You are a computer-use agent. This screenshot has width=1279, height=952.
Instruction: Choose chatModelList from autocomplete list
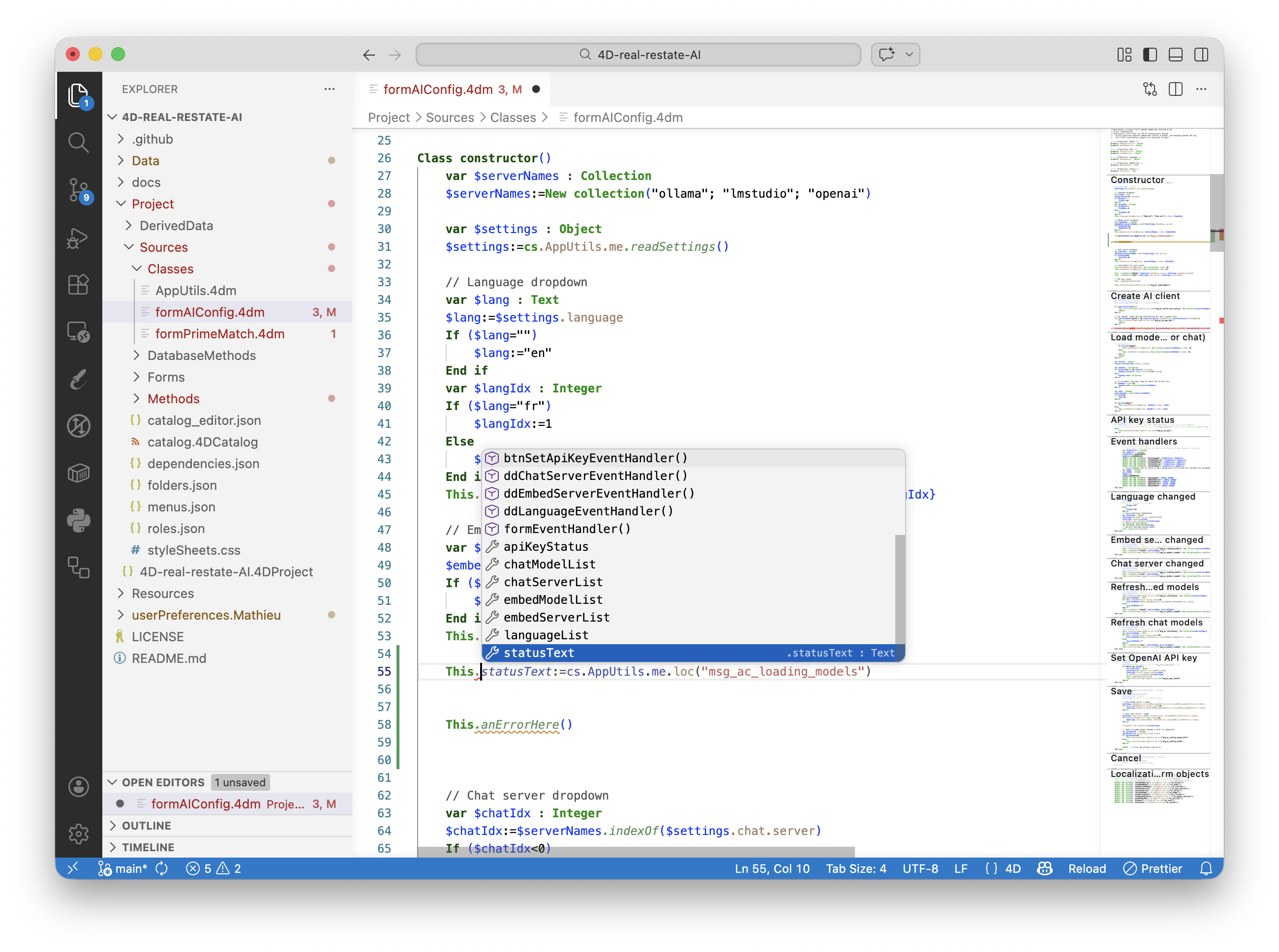[549, 564]
